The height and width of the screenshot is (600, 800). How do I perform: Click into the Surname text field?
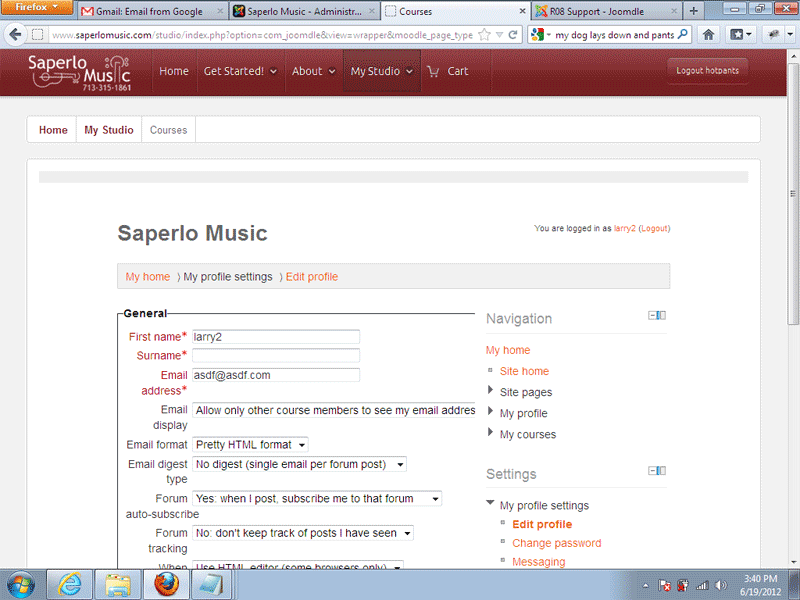point(275,355)
